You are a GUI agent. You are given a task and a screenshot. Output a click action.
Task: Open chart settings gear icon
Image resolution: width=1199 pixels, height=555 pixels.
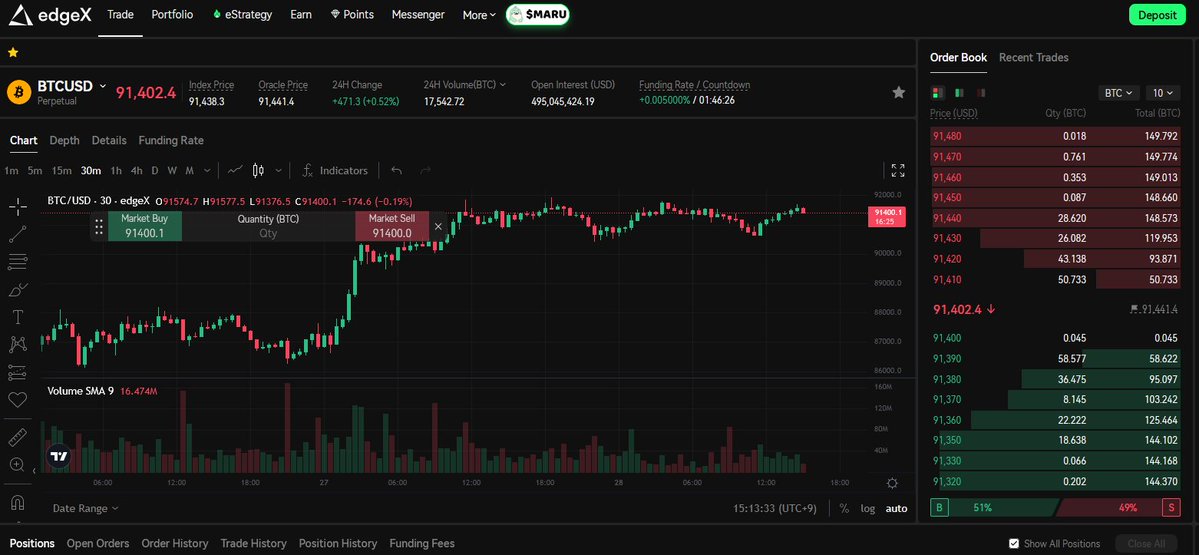(x=892, y=483)
